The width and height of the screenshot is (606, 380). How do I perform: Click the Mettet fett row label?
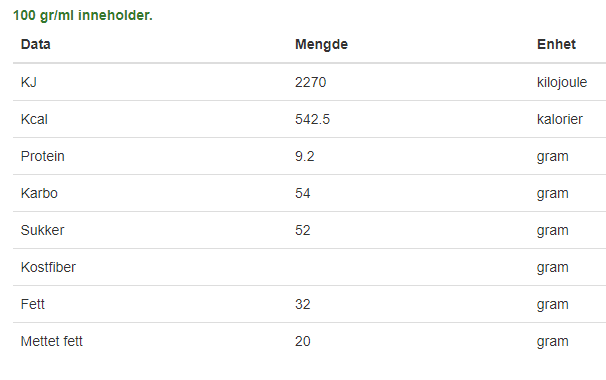(51, 341)
